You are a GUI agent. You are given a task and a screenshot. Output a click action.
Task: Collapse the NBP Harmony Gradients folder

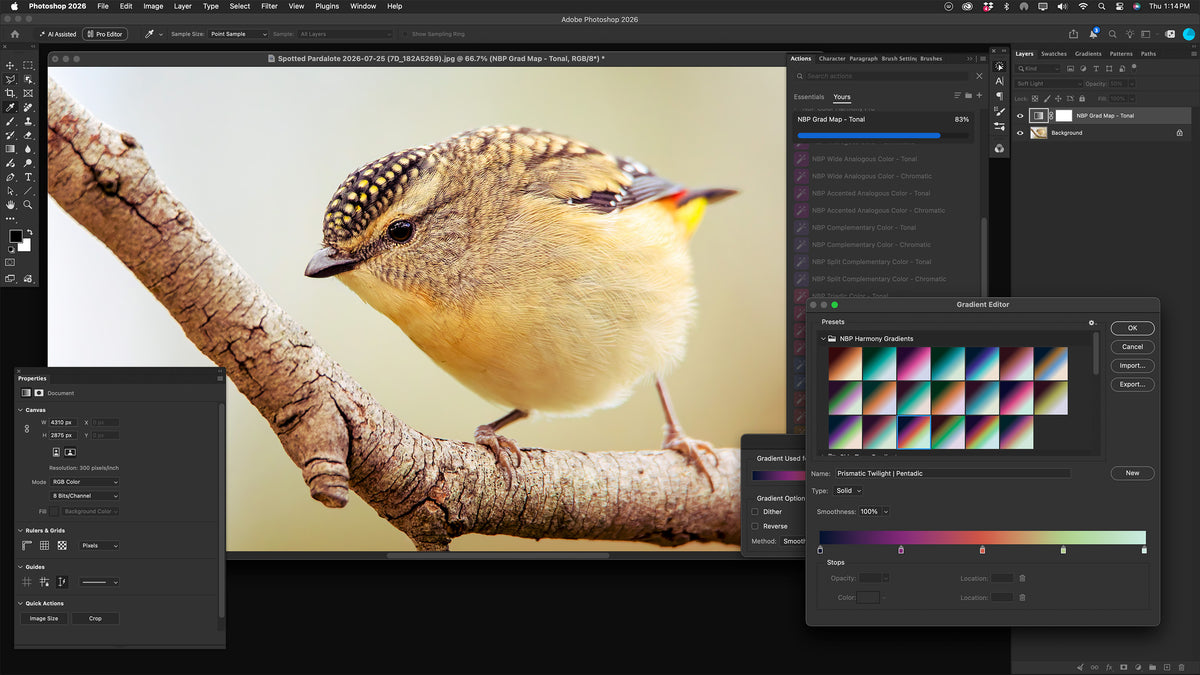pos(823,339)
